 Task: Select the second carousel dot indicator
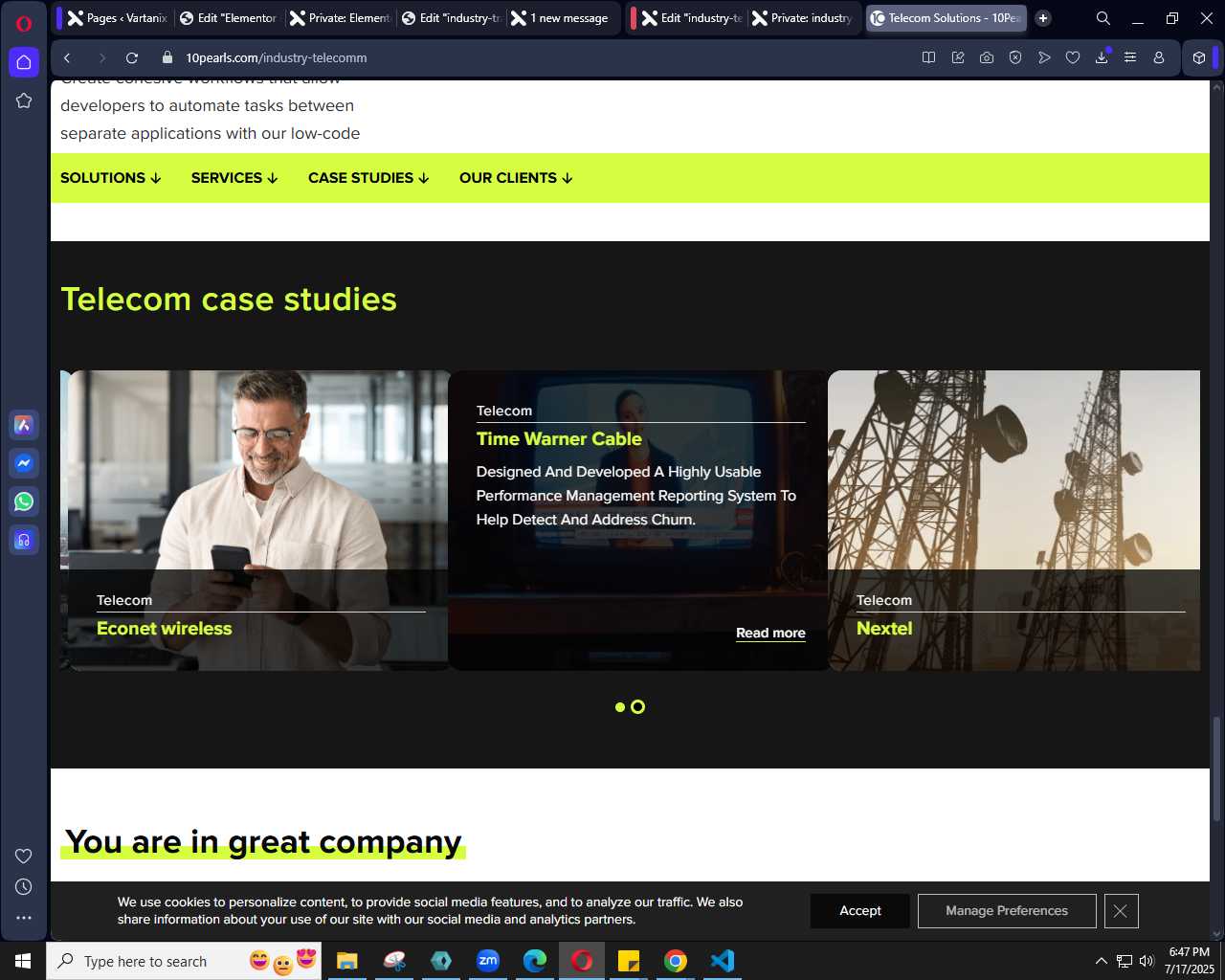[x=638, y=707]
